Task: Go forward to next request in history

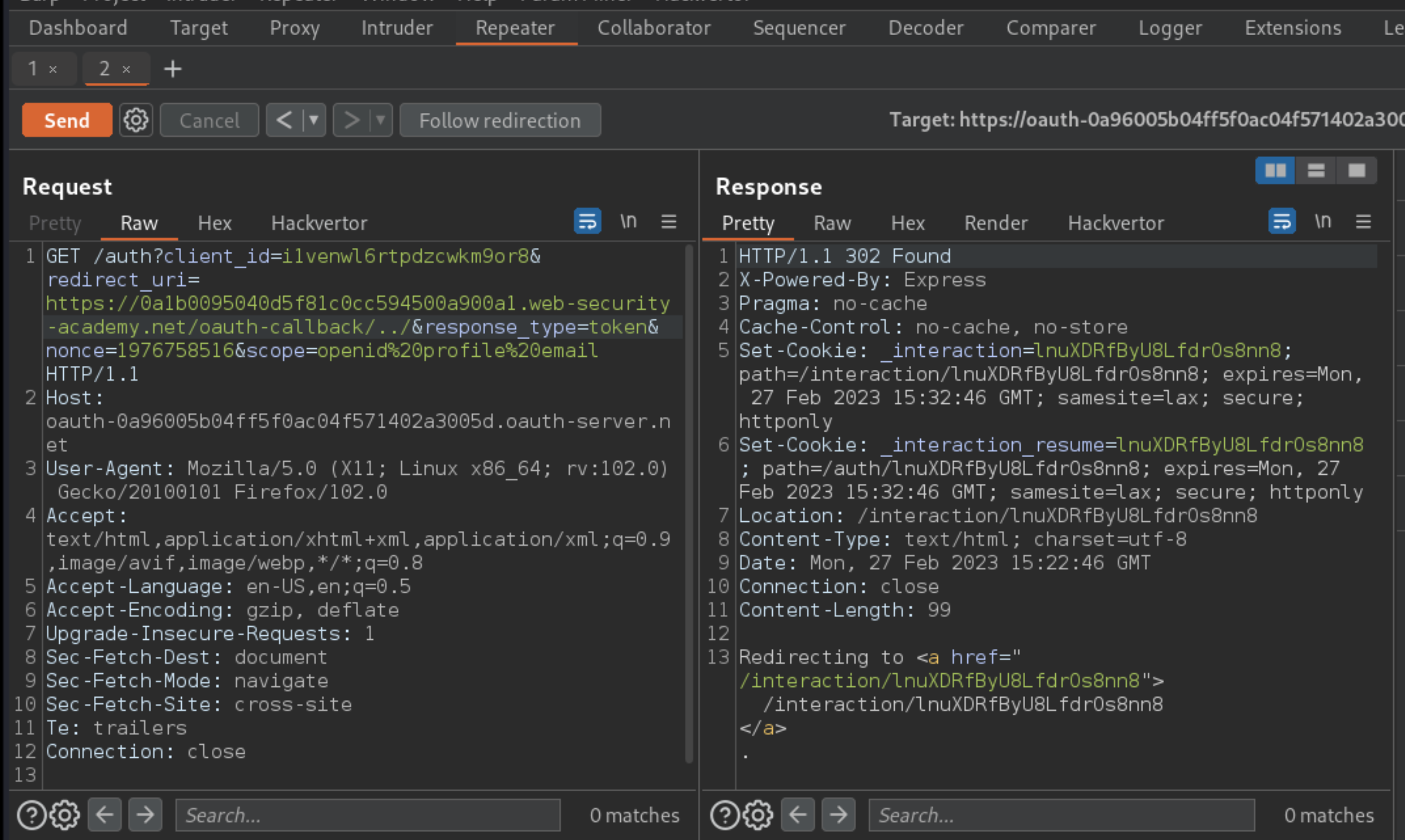Action: point(351,120)
